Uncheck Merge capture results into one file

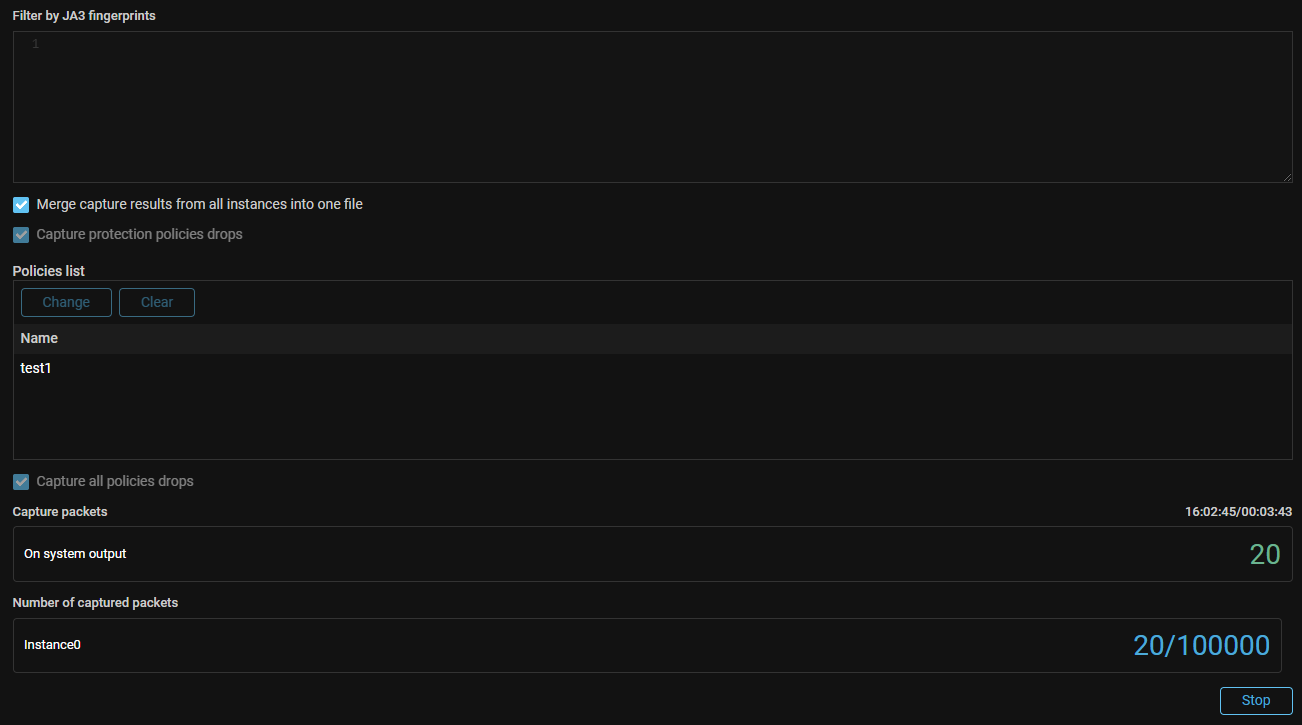pyautogui.click(x=21, y=205)
